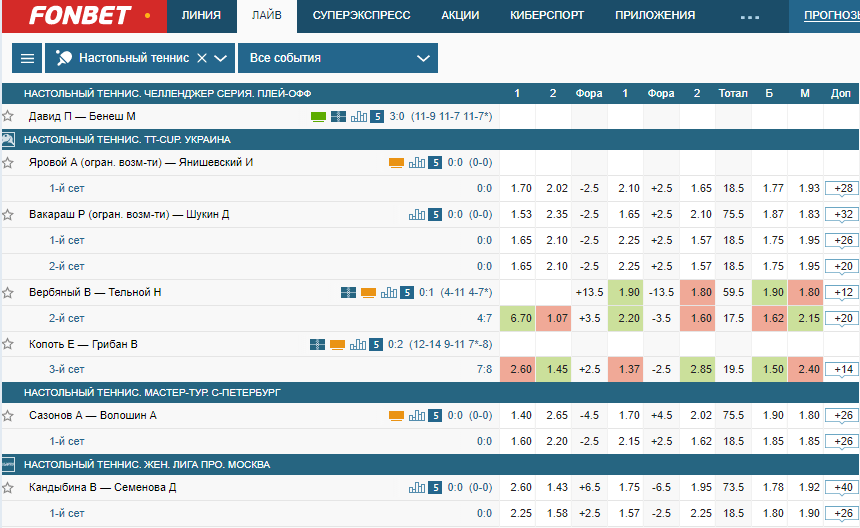The width and height of the screenshot is (860, 528).
Task: Star the Яровой А — Янишевский И match
Action: coord(8,162)
